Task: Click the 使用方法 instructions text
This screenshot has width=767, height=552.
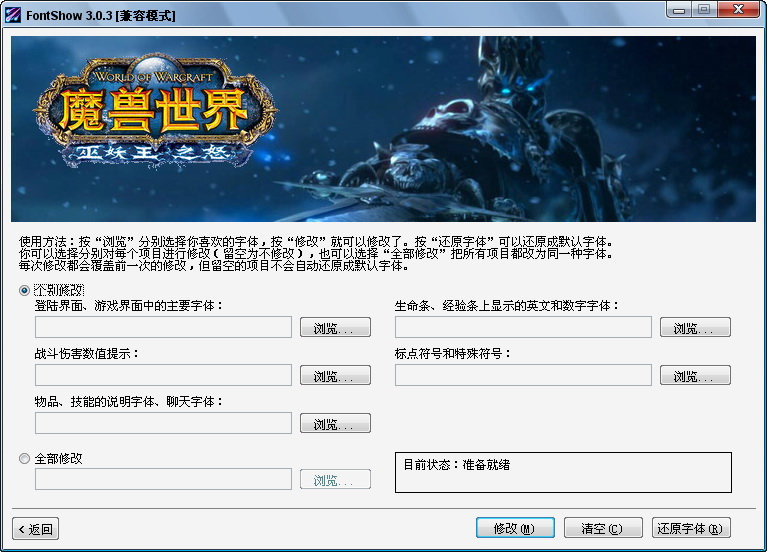Action: click(316, 253)
